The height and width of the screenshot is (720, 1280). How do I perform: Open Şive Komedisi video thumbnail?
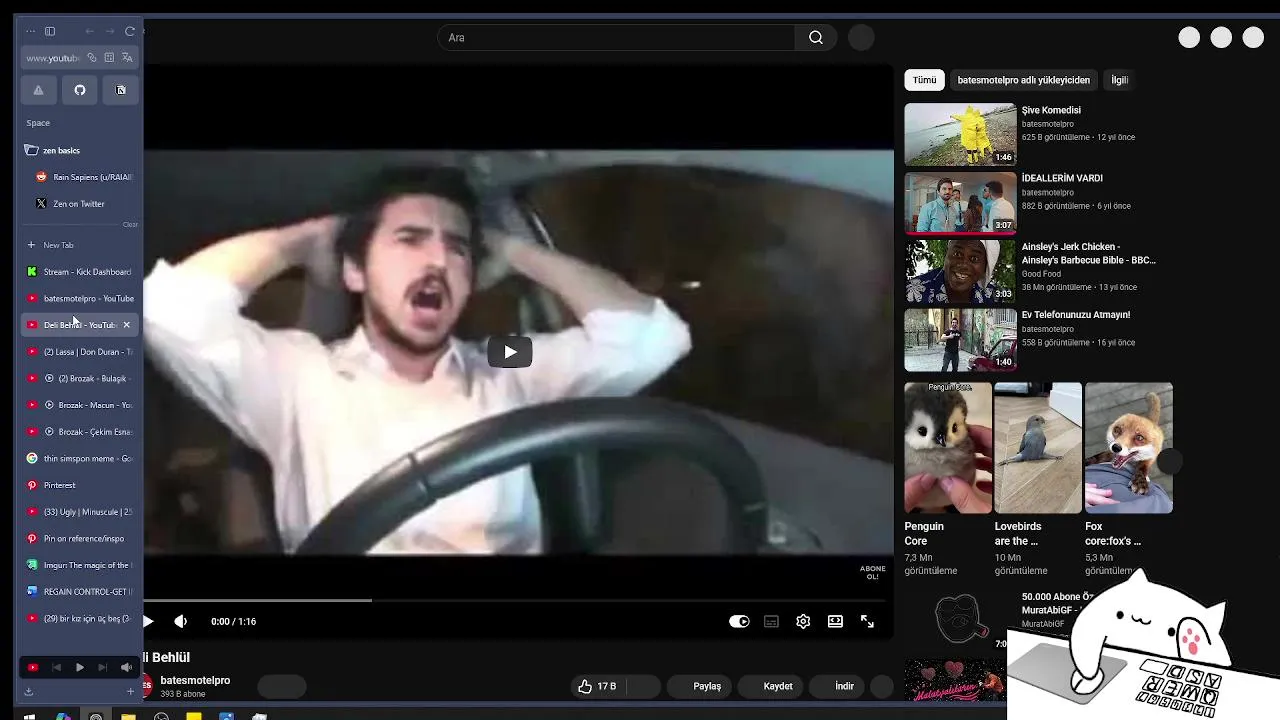pos(960,134)
